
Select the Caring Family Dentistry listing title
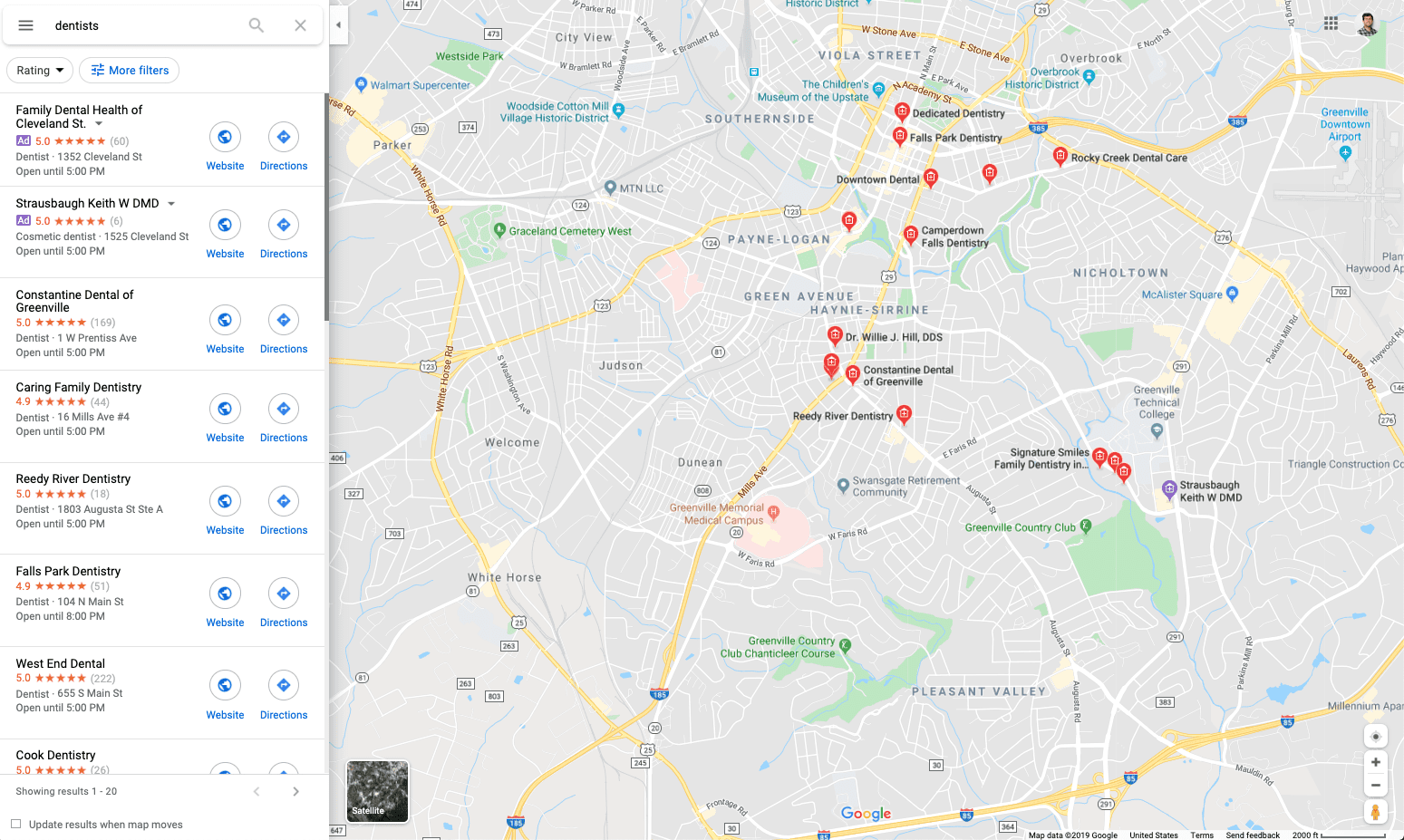(x=79, y=387)
